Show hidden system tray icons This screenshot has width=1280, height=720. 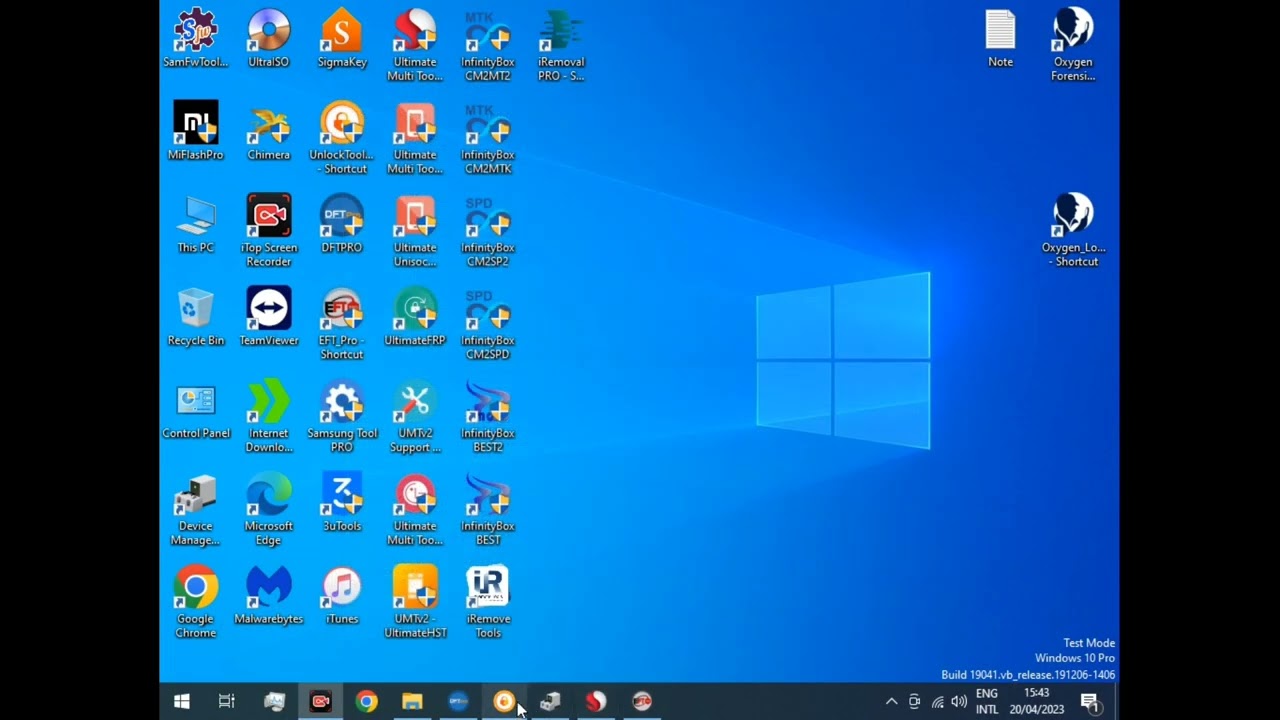(891, 702)
